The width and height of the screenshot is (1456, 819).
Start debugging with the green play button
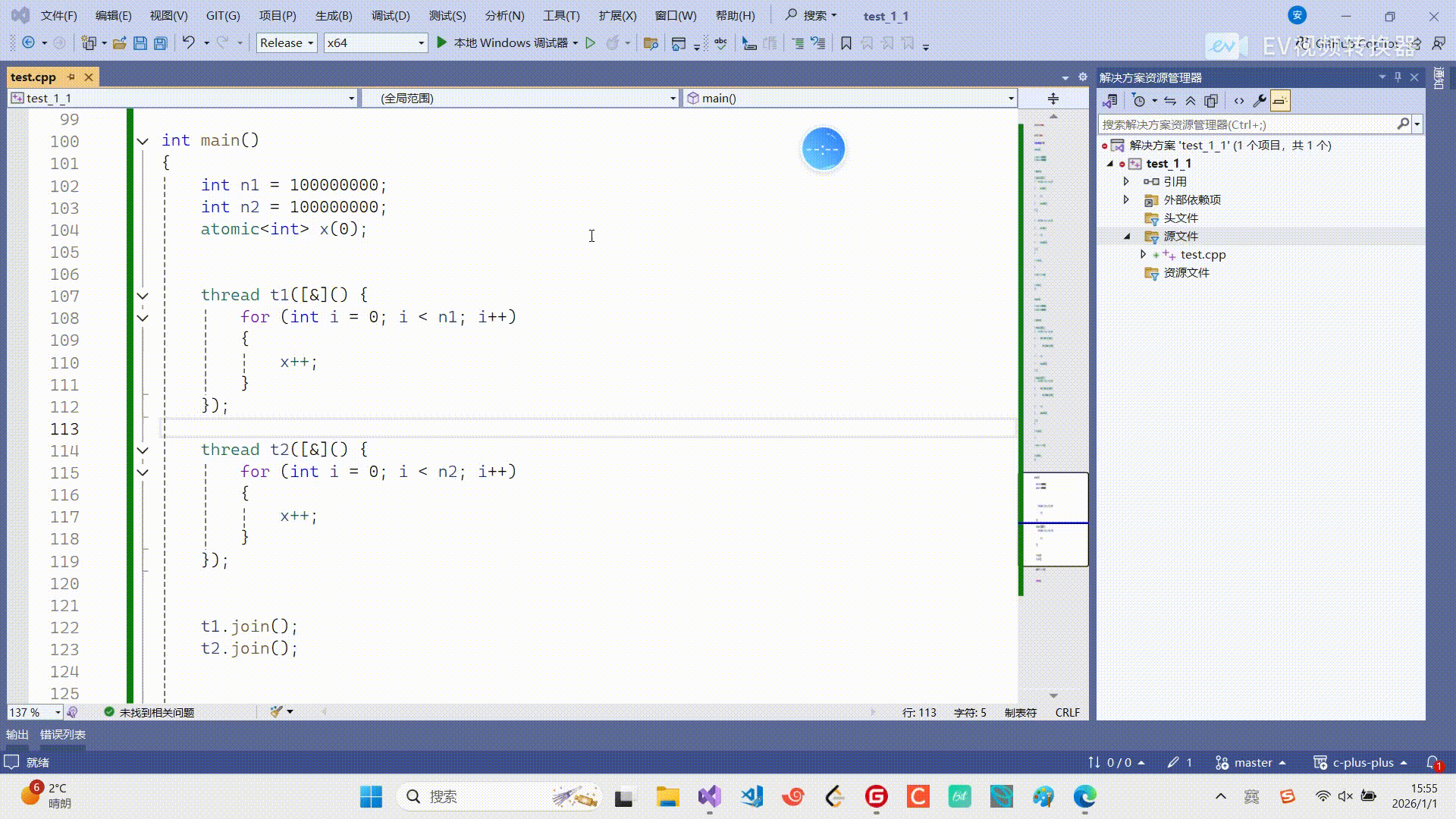click(442, 43)
